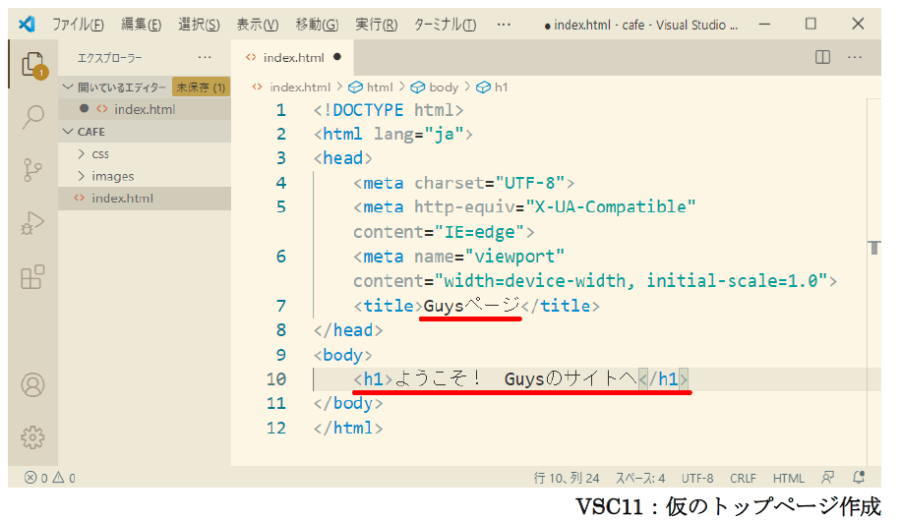
Task: Open the ファイル(F) menu
Action: coord(78,25)
